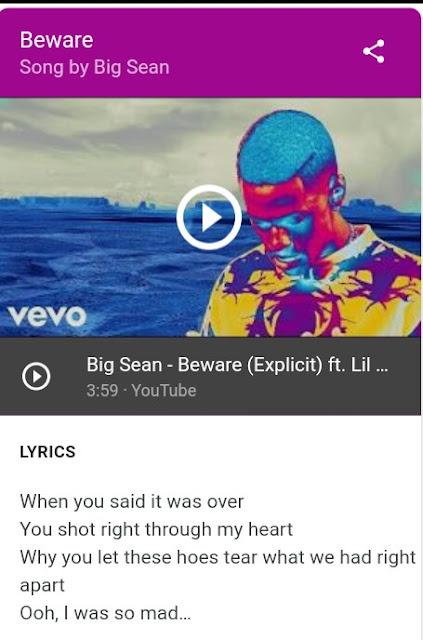
Task: Click lyric line 'When you said it was over'
Action: point(131,502)
